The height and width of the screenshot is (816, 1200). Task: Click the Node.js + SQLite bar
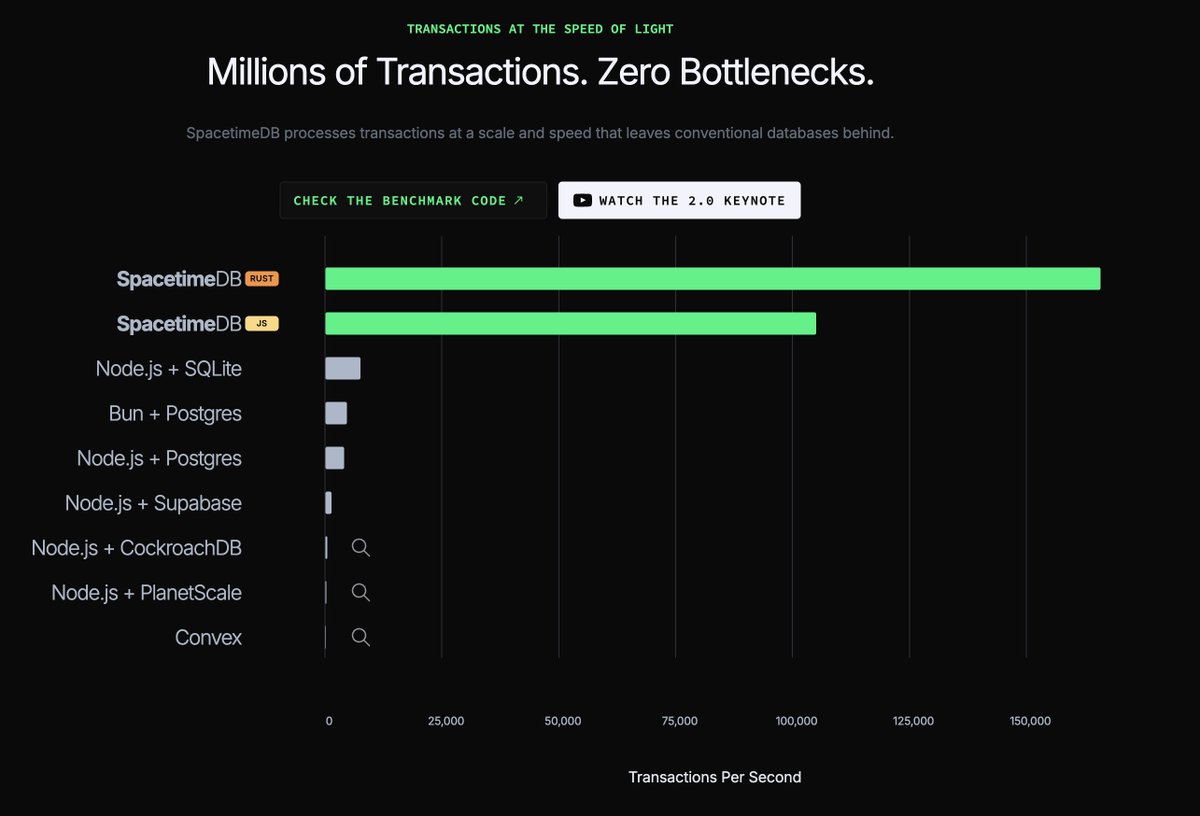(343, 368)
